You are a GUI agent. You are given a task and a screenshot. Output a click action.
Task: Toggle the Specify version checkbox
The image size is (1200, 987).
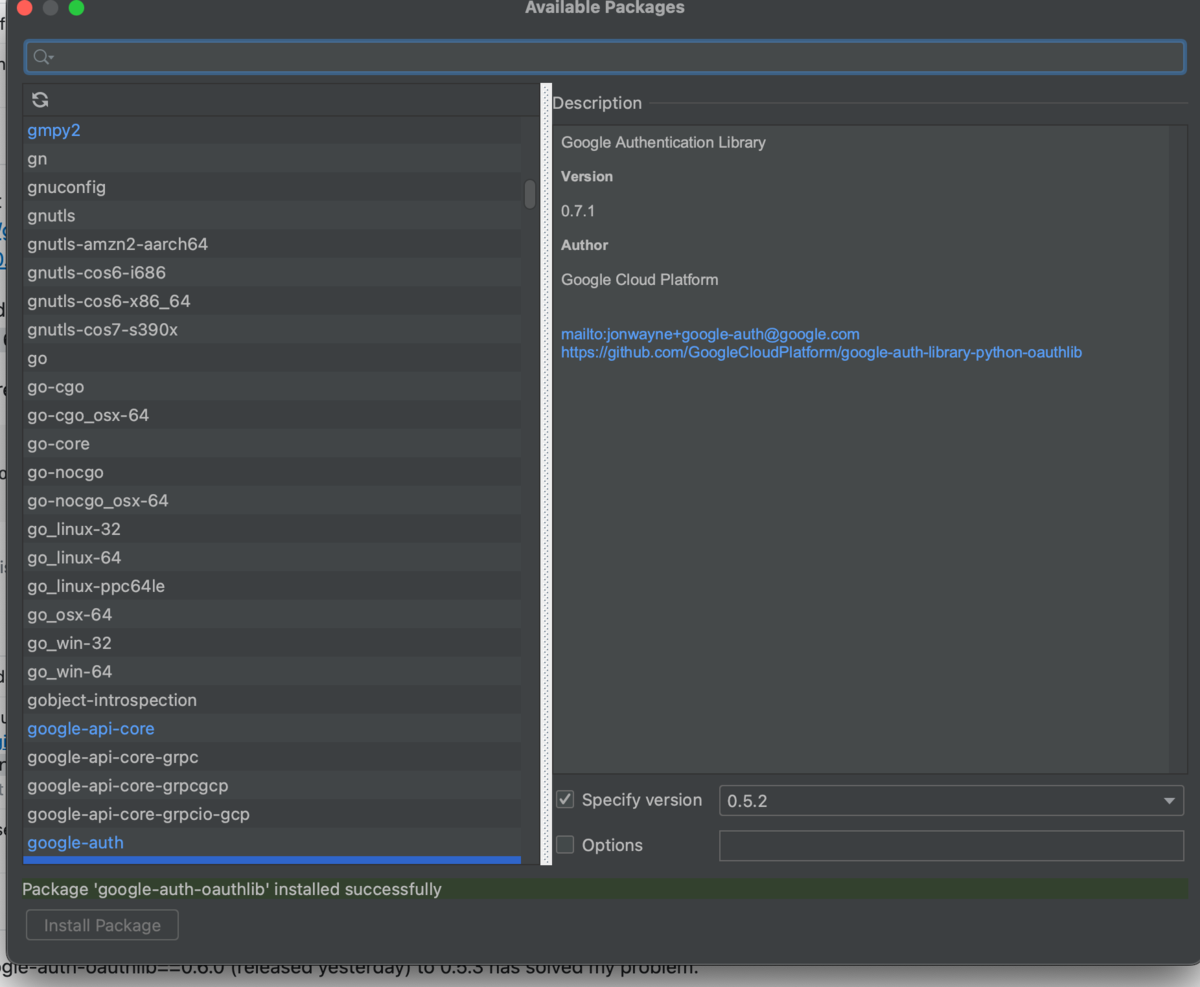point(565,800)
